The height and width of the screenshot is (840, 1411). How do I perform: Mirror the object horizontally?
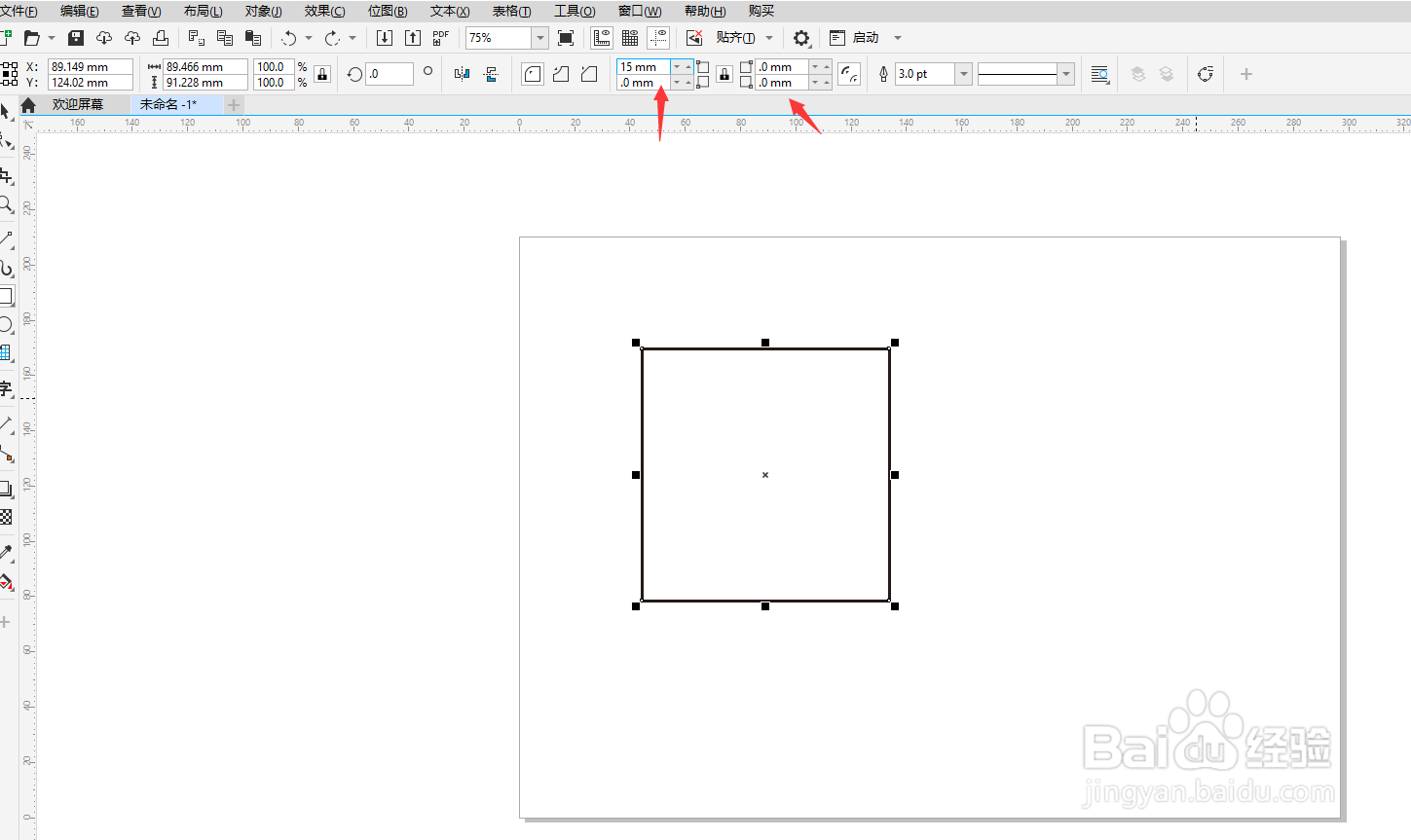point(463,74)
